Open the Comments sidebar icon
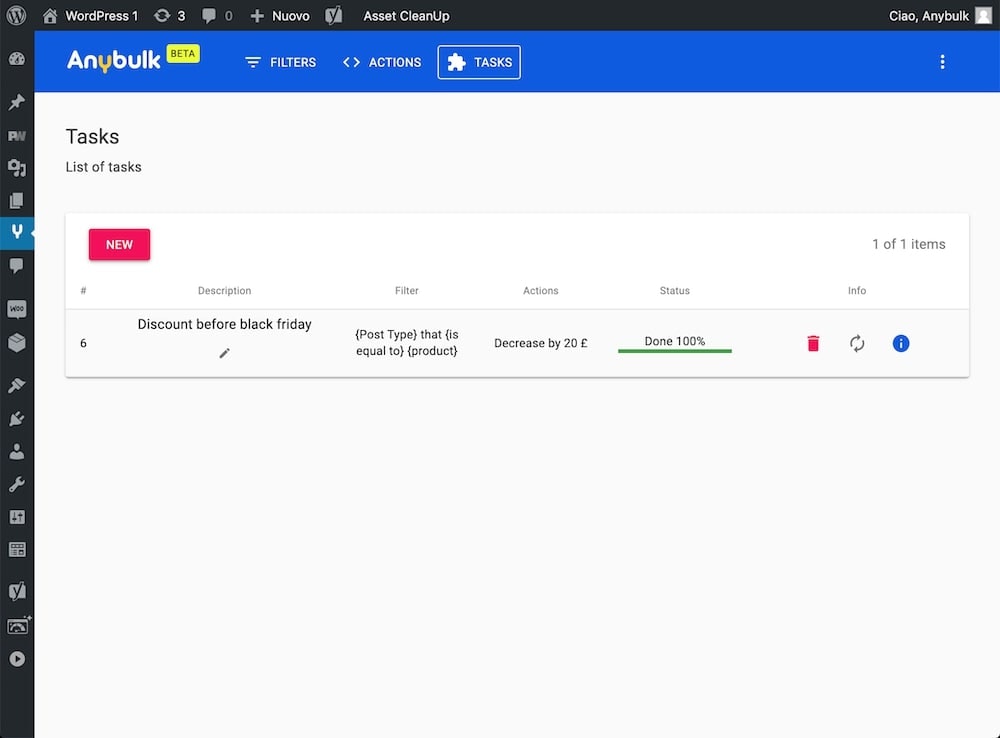 coord(17,265)
